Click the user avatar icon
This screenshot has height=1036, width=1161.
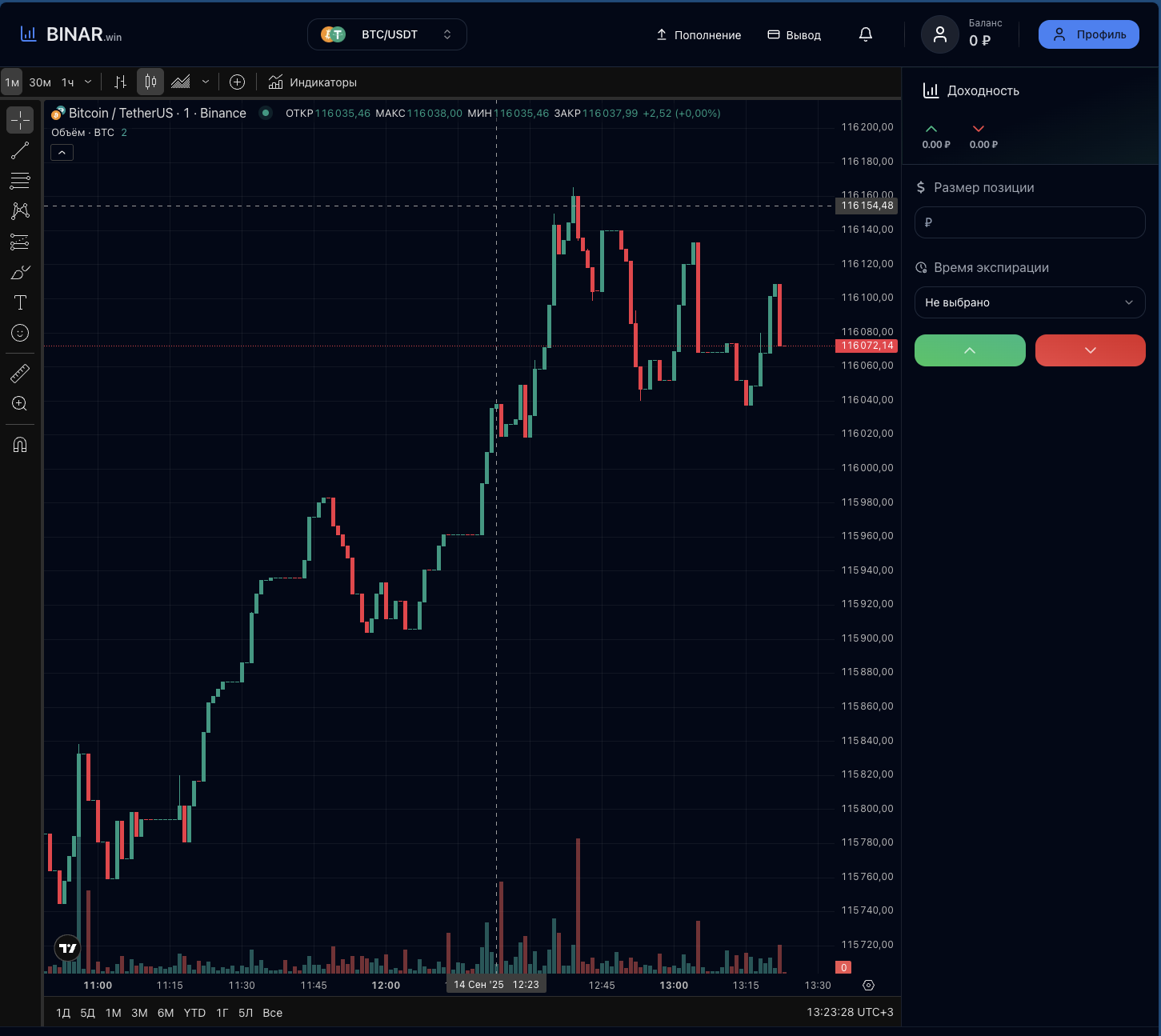coord(940,34)
